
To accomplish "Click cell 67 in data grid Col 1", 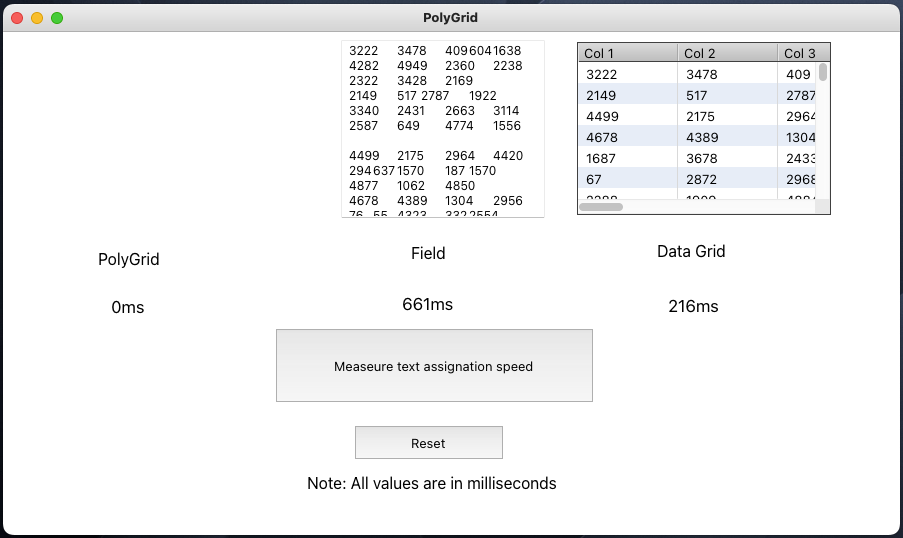I will pos(593,179).
